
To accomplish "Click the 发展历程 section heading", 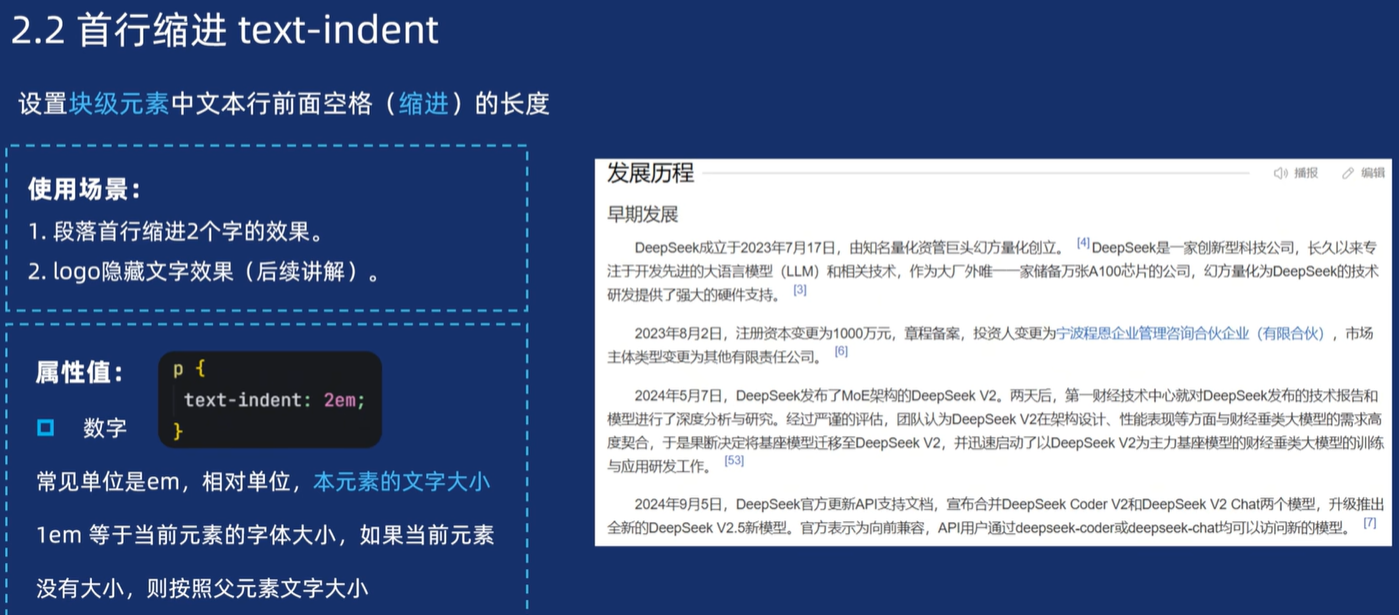I will click(651, 173).
